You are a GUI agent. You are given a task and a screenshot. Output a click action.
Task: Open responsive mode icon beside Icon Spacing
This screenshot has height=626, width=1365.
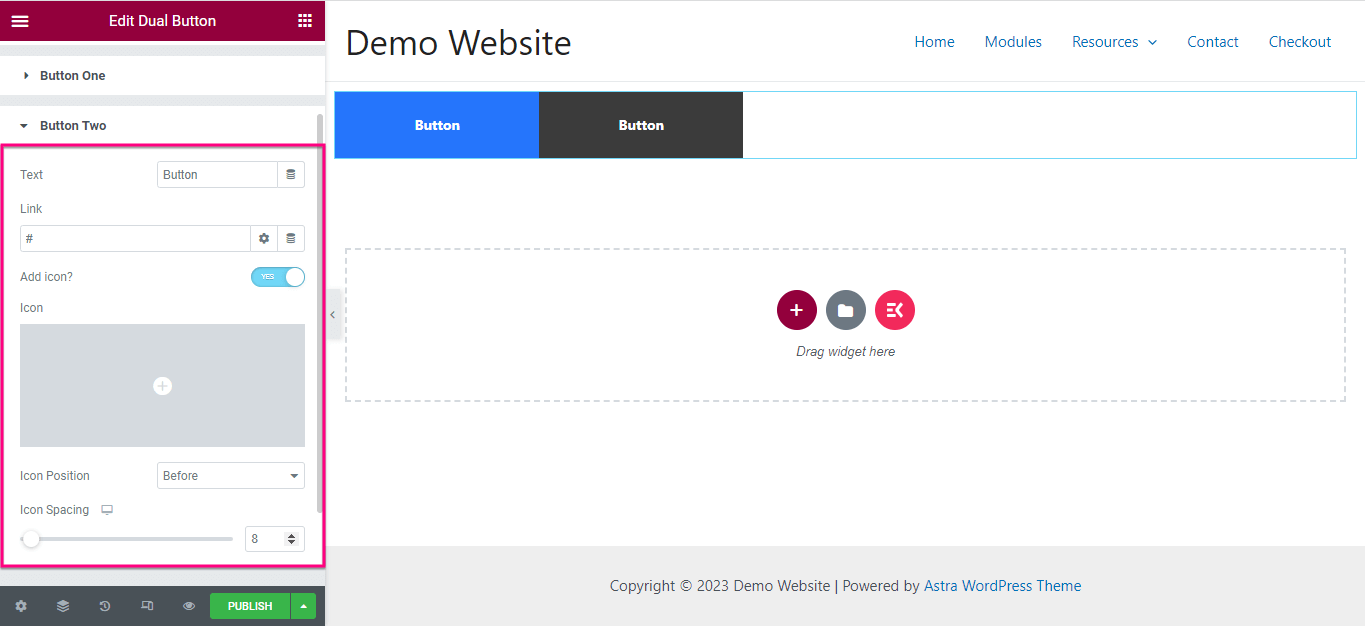[107, 510]
